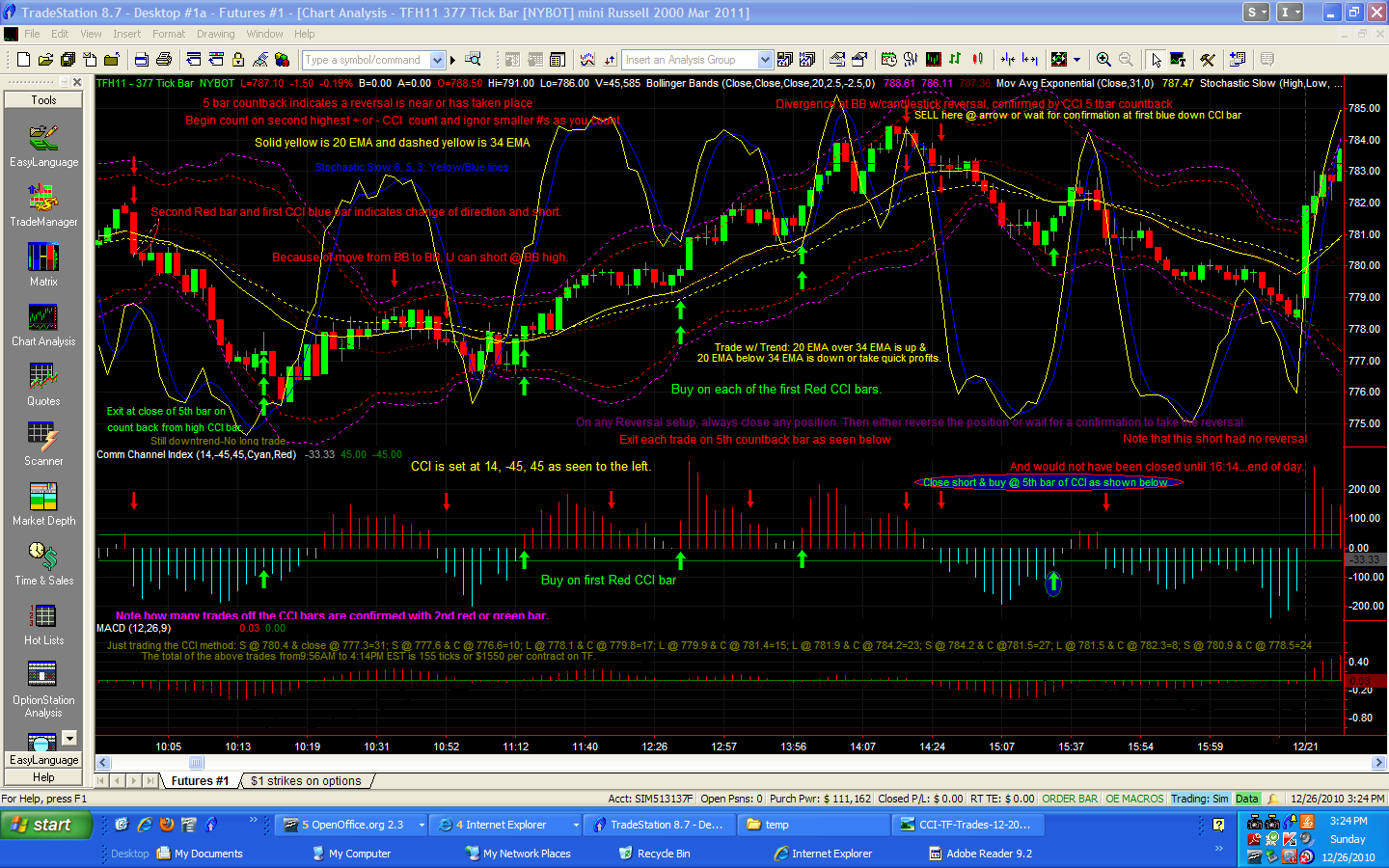Open a file using the folder icon
This screenshot has height=868, width=1389.
[45, 60]
